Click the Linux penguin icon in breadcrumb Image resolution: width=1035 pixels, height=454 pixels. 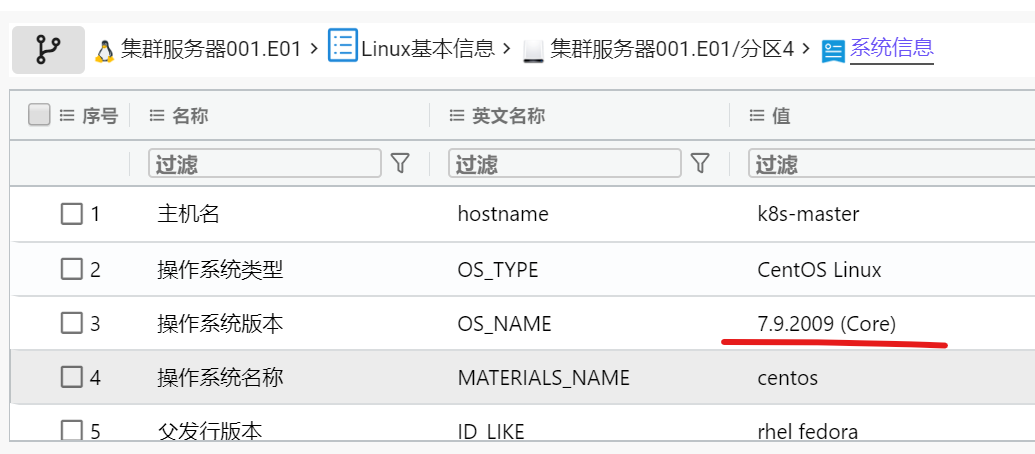click(x=104, y=51)
